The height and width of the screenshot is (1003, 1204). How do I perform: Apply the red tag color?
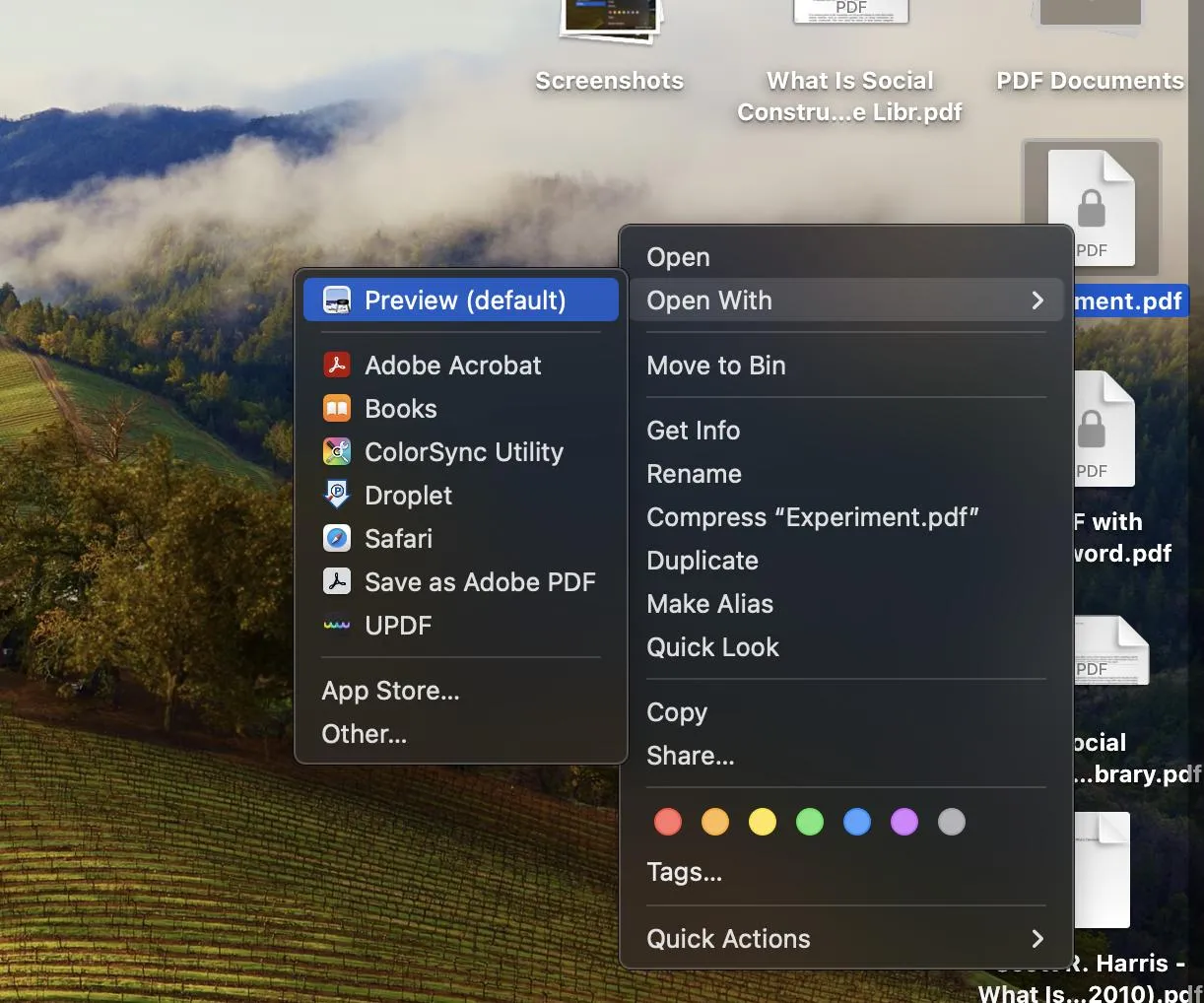[x=668, y=822]
